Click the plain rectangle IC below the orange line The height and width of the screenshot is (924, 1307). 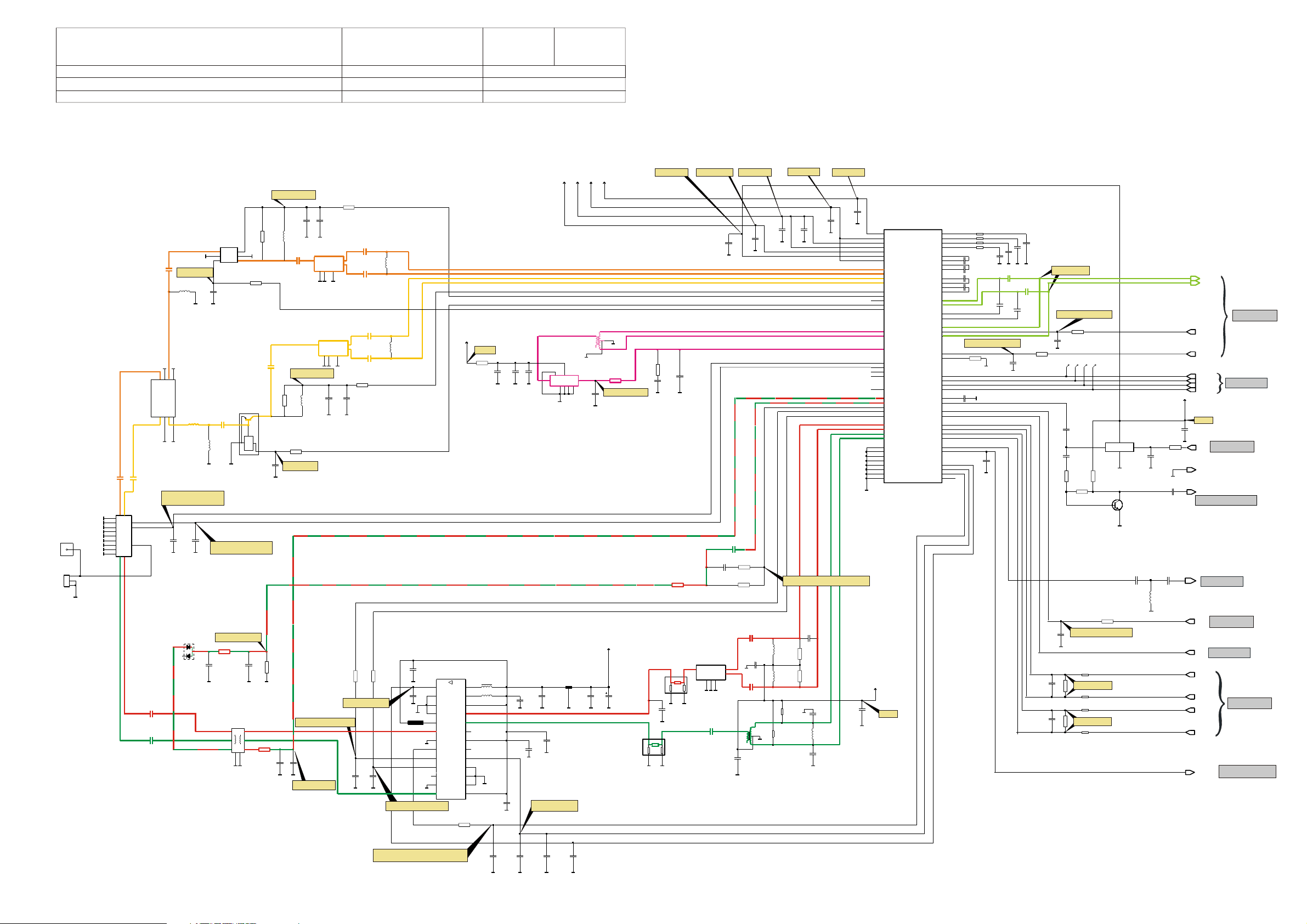click(x=163, y=398)
